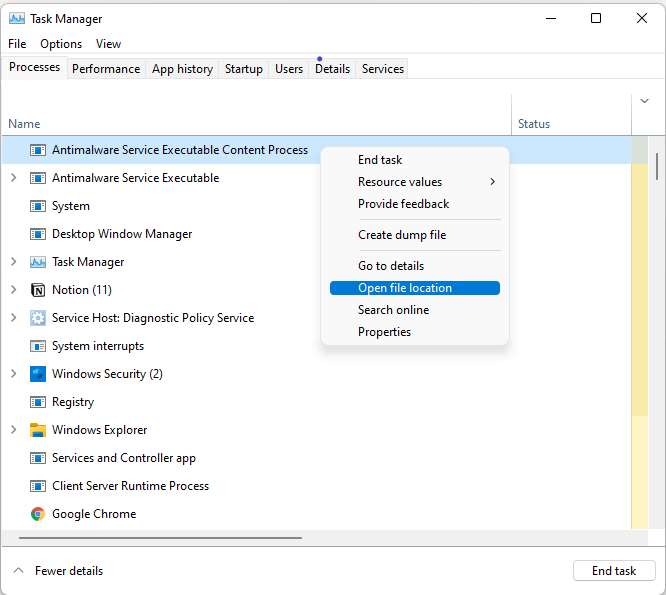
Task: Click the Google Chrome process icon
Action: coord(38,514)
